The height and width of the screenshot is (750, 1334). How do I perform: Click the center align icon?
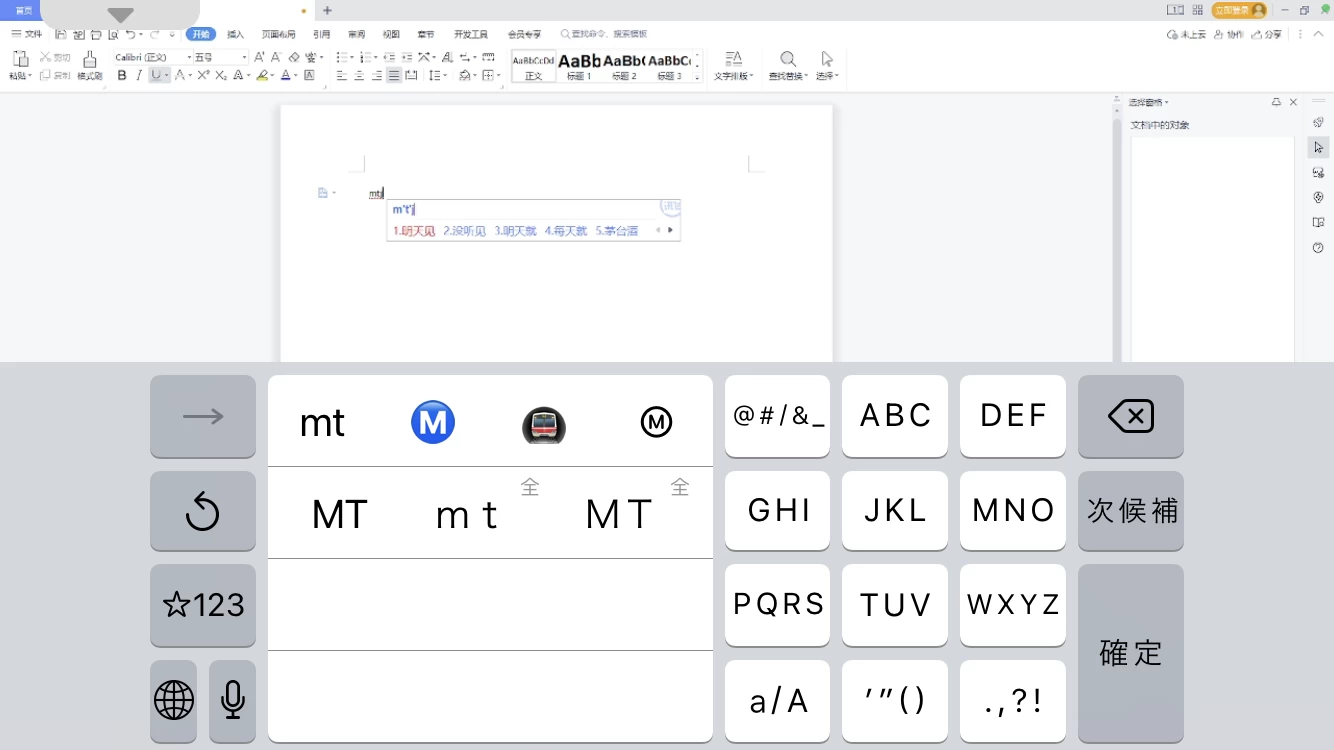[359, 75]
